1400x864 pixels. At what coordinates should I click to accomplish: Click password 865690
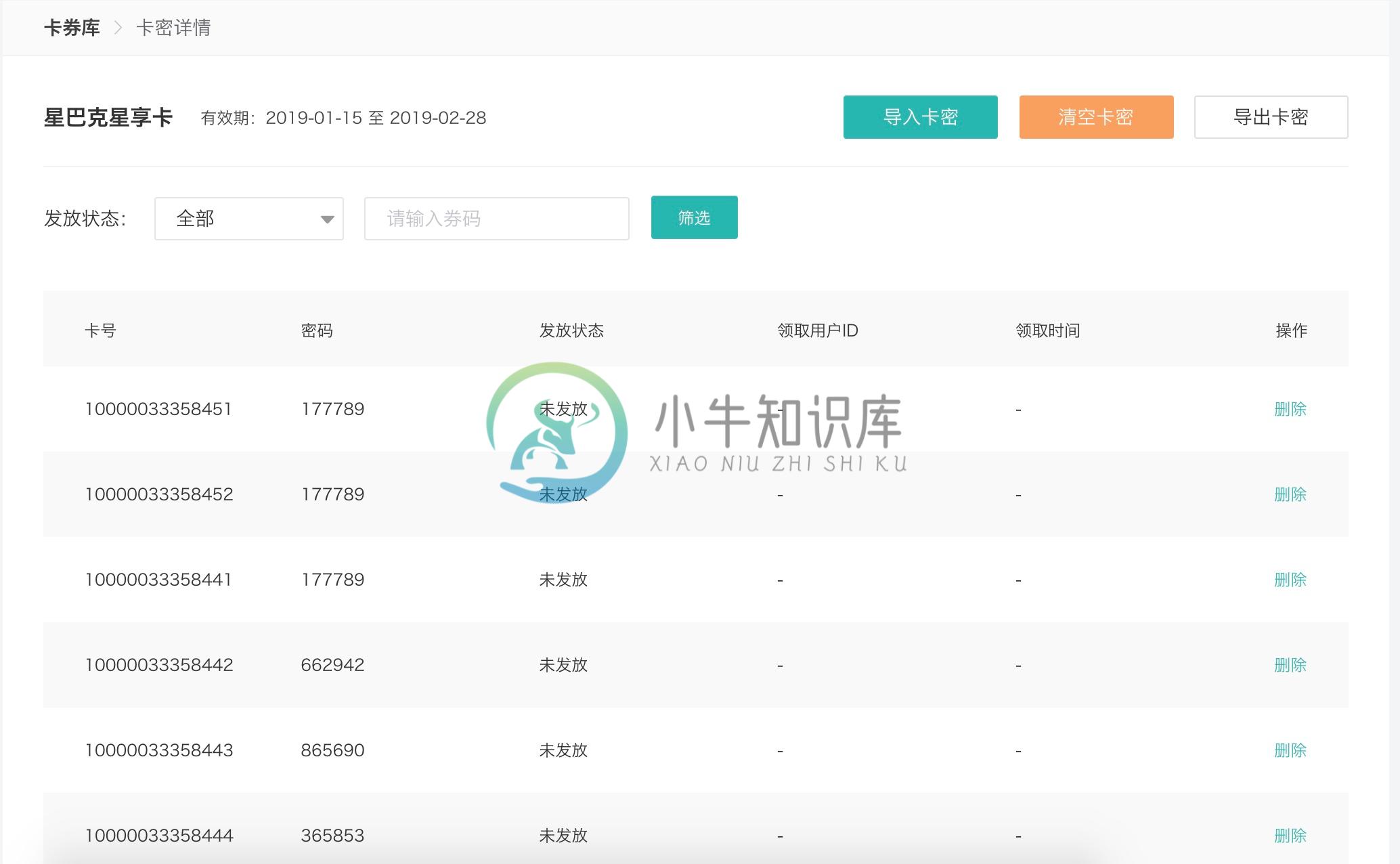(x=332, y=750)
